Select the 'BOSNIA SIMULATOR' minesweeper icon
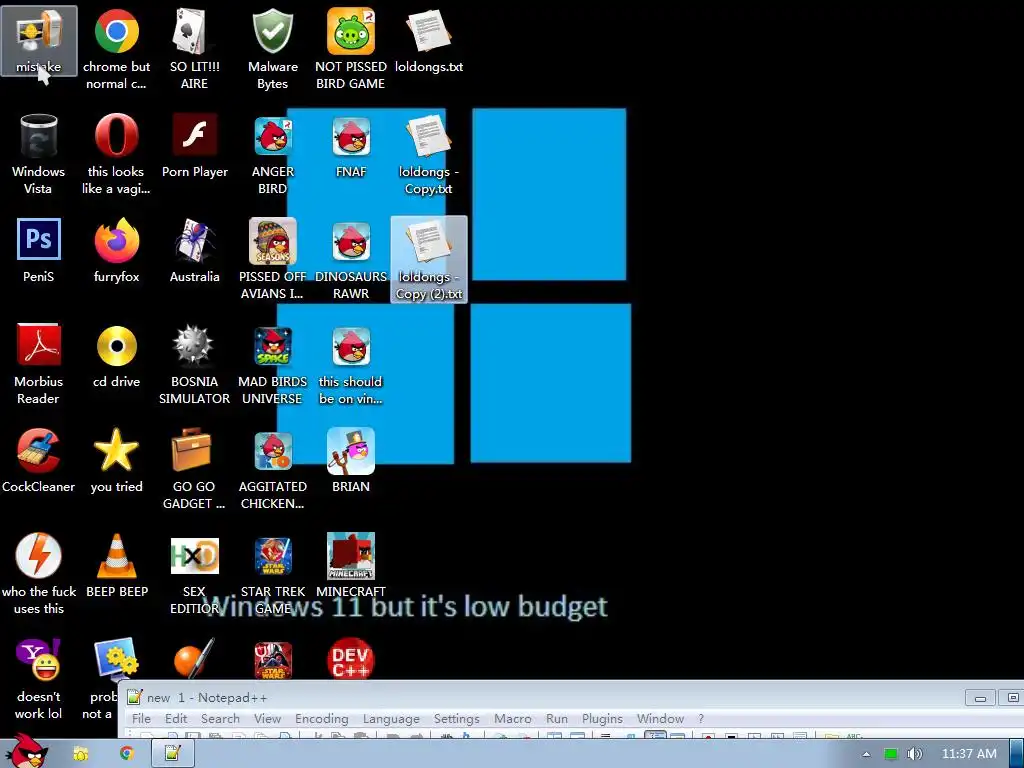This screenshot has height=768, width=1024. point(194,364)
